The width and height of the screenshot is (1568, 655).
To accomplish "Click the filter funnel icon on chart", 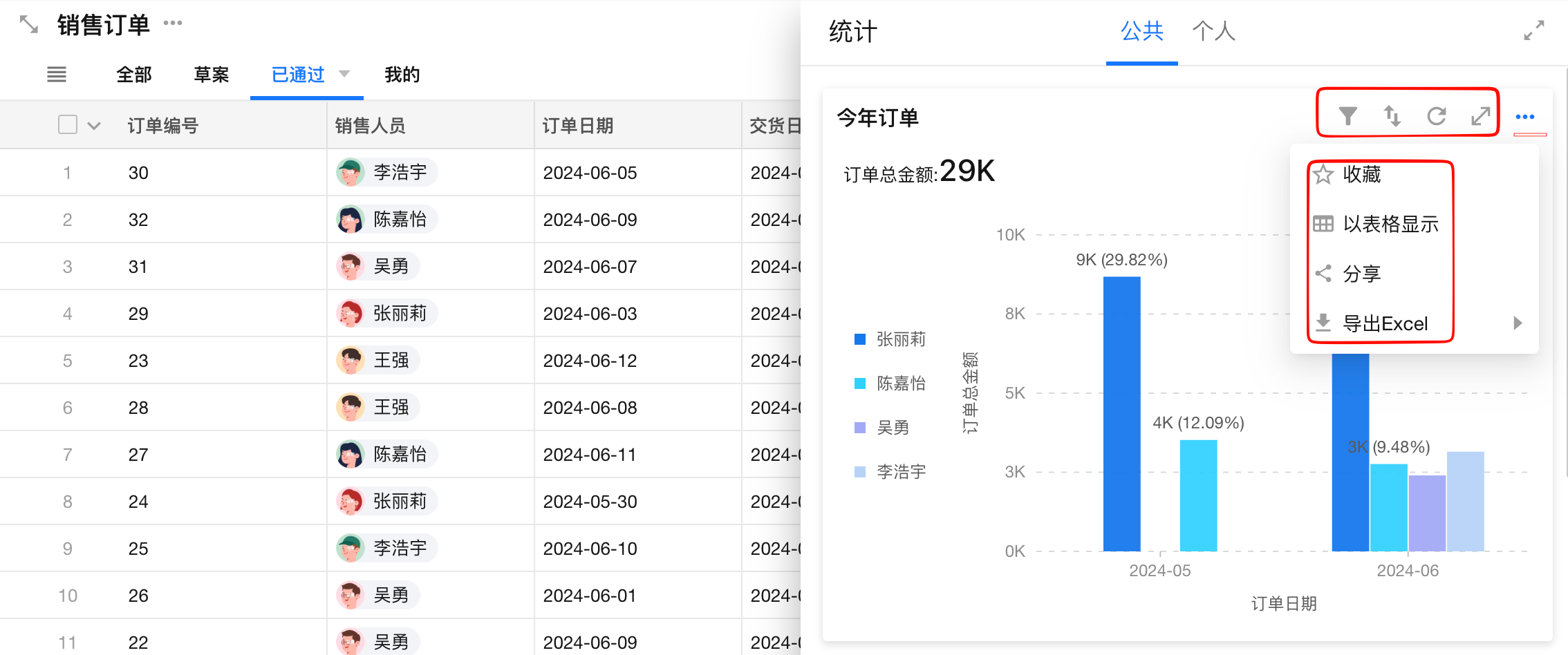I will [x=1347, y=116].
